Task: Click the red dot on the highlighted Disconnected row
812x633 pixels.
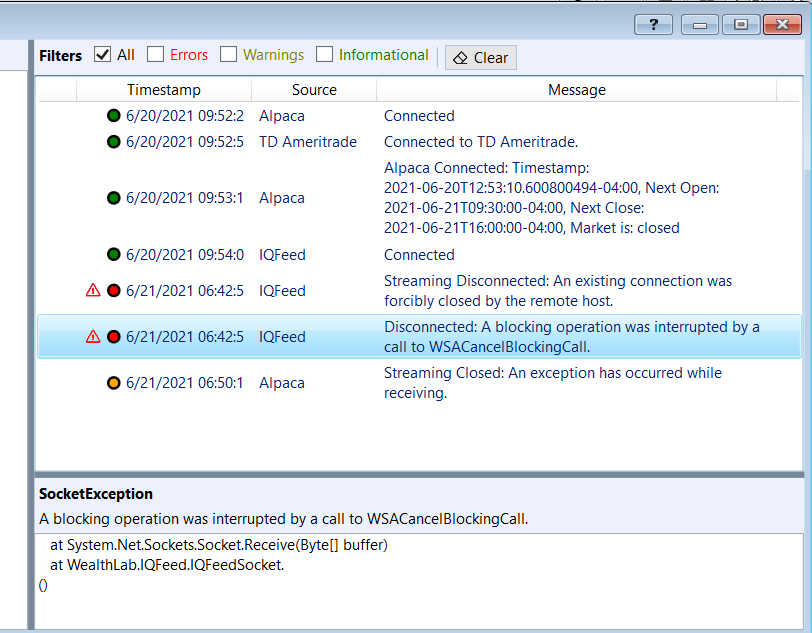Action: (x=113, y=337)
